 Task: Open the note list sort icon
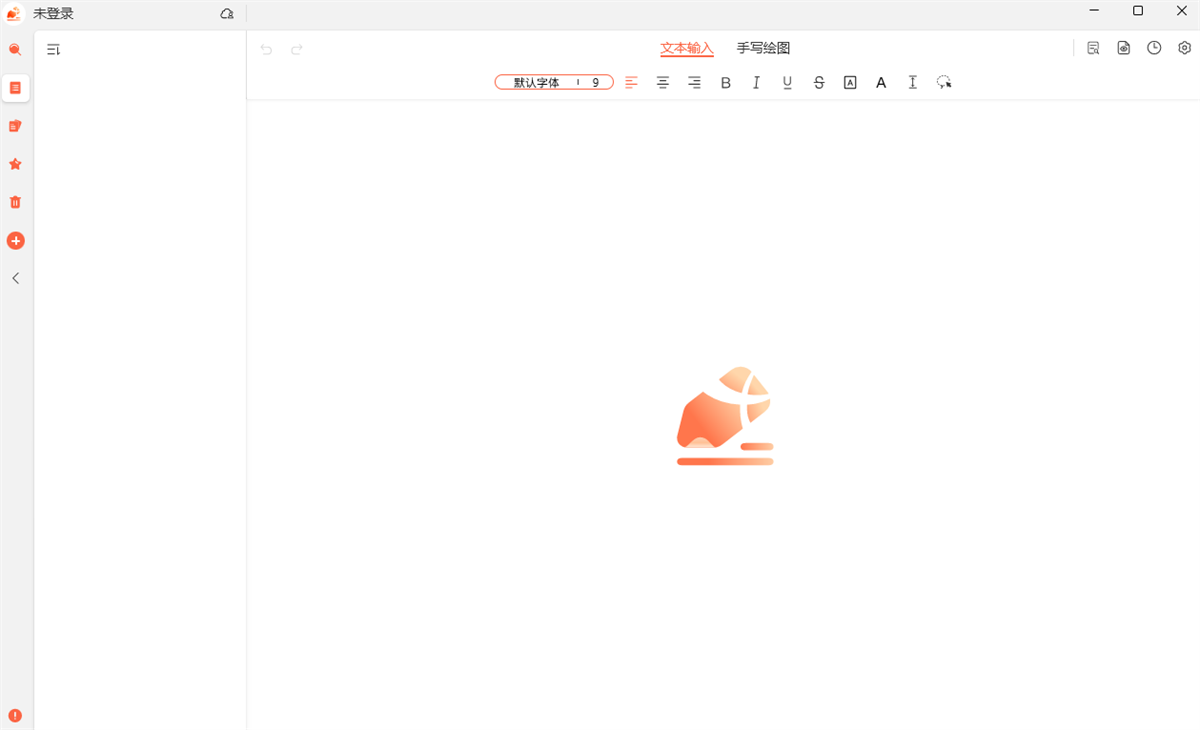tap(54, 49)
